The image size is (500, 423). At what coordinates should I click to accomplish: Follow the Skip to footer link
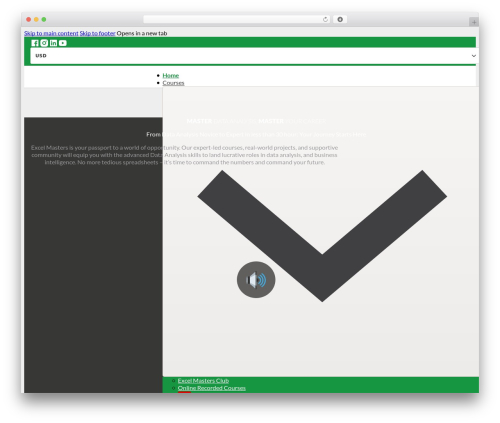97,33
